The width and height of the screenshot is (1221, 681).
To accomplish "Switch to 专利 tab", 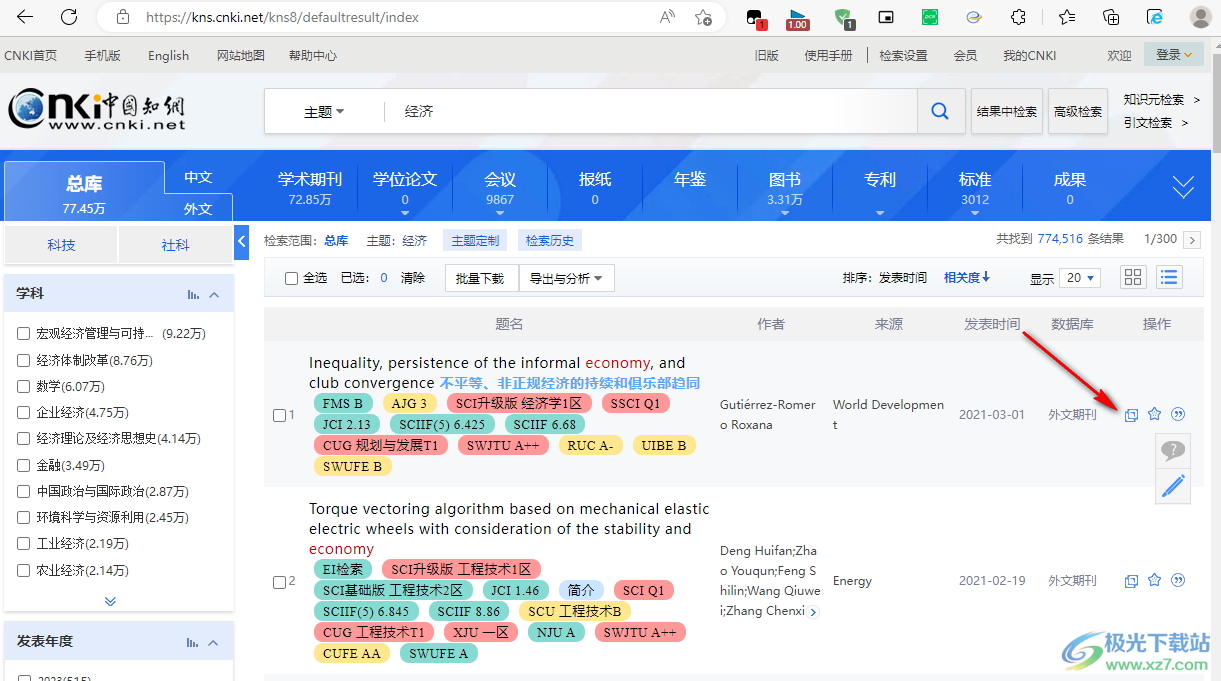I will (x=880, y=187).
